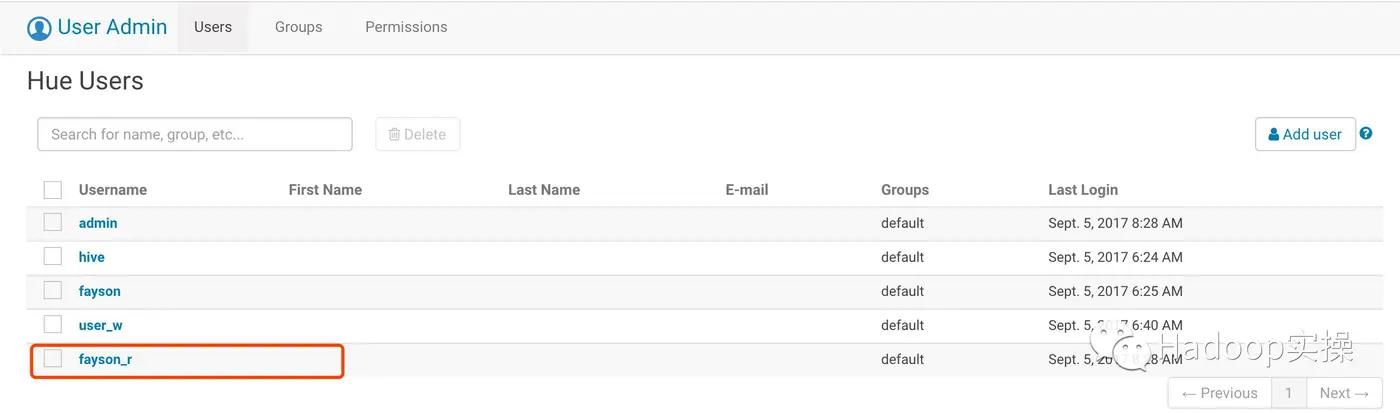1400x413 pixels.
Task: Open the fayson_r user profile
Action: click(x=105, y=359)
